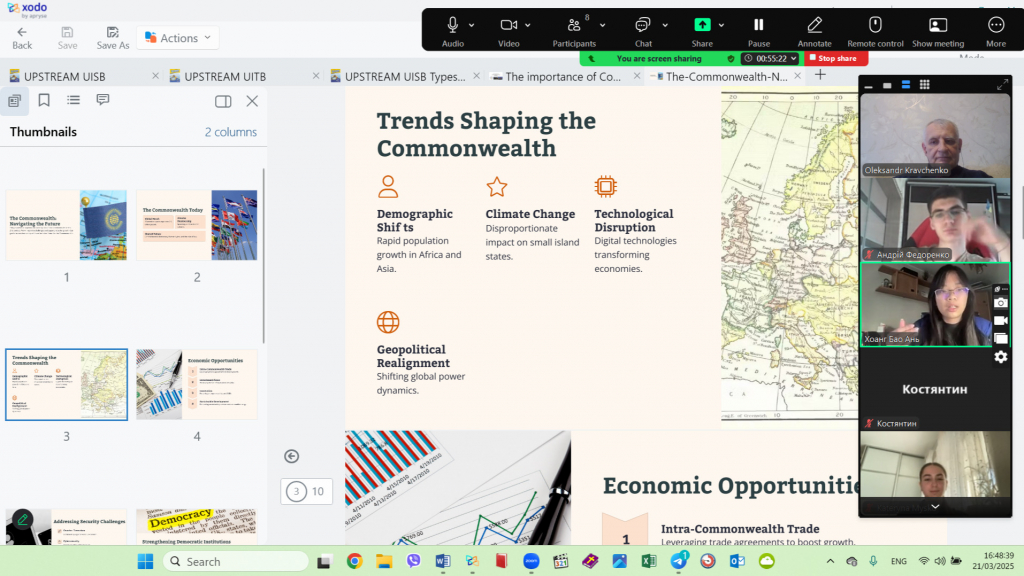Click the Stop share button
Viewport: 1024px width, 576px height.
pyautogui.click(x=835, y=58)
